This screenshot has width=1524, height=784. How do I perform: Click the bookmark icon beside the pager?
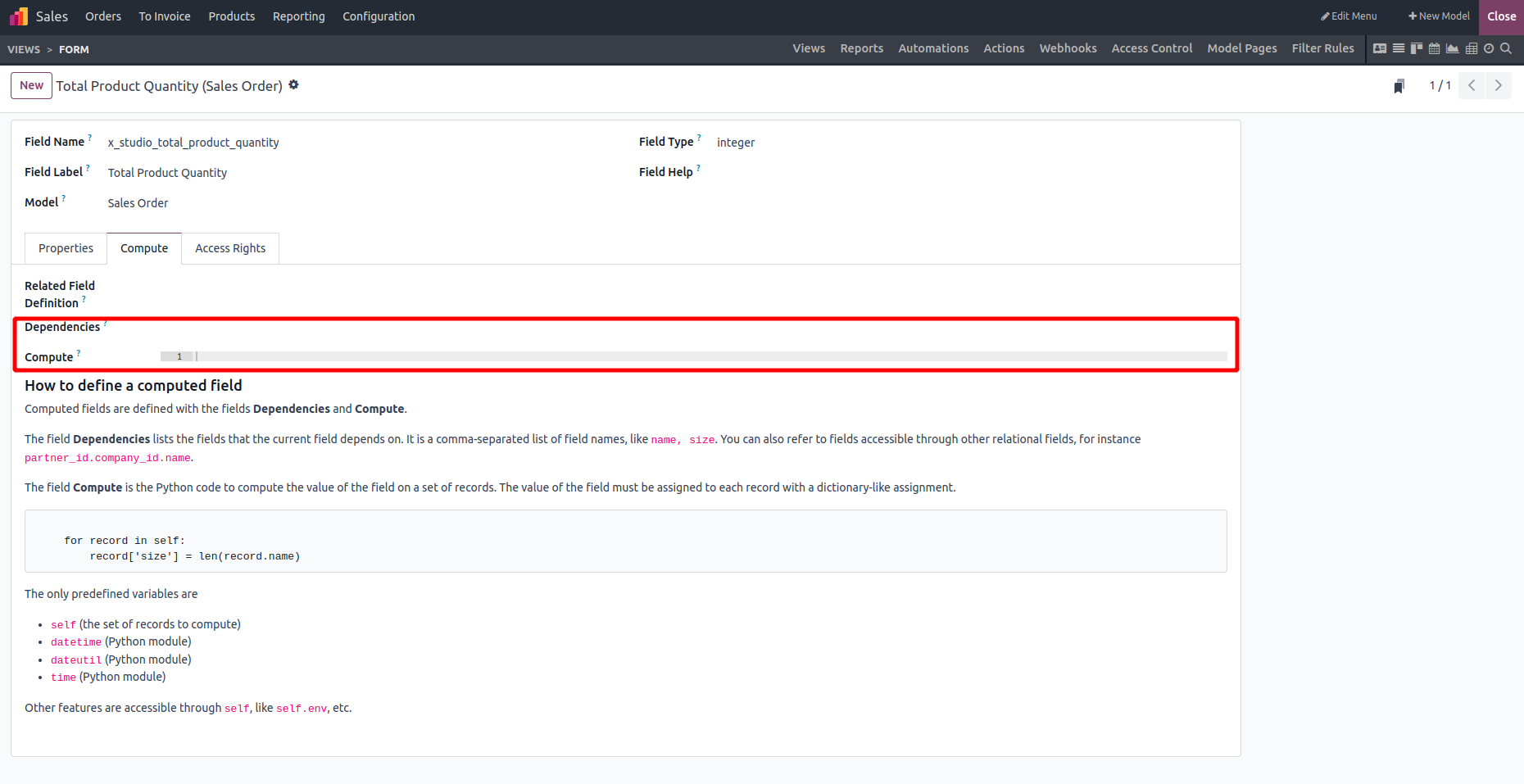[1399, 86]
